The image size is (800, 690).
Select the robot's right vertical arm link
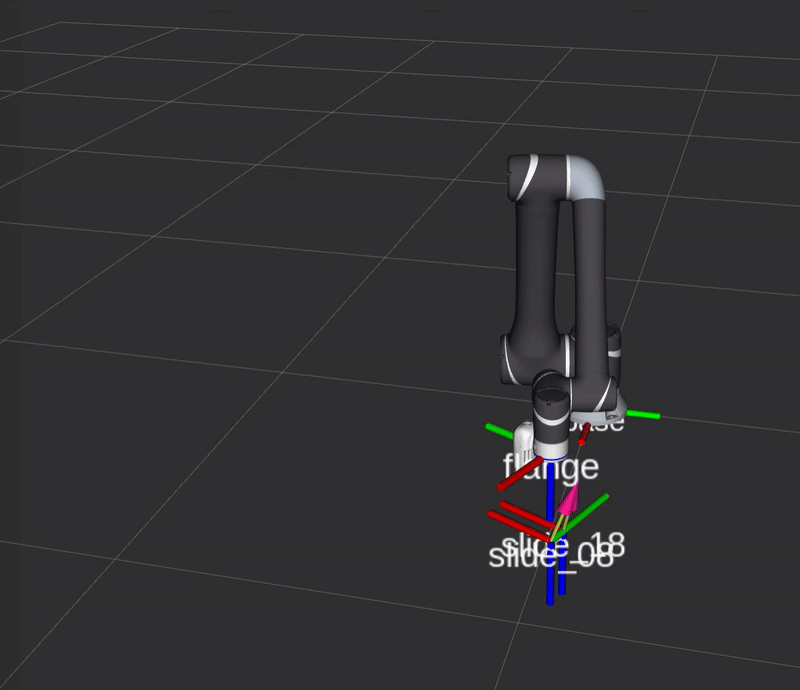(x=590, y=280)
